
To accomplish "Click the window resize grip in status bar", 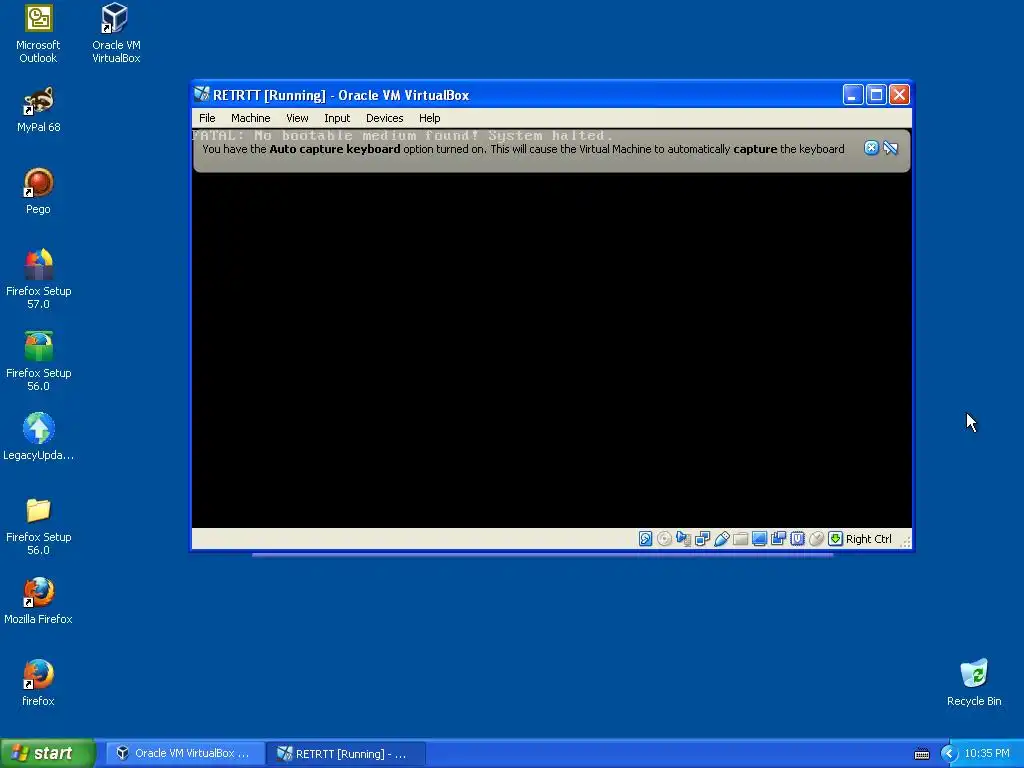I will coord(905,541).
